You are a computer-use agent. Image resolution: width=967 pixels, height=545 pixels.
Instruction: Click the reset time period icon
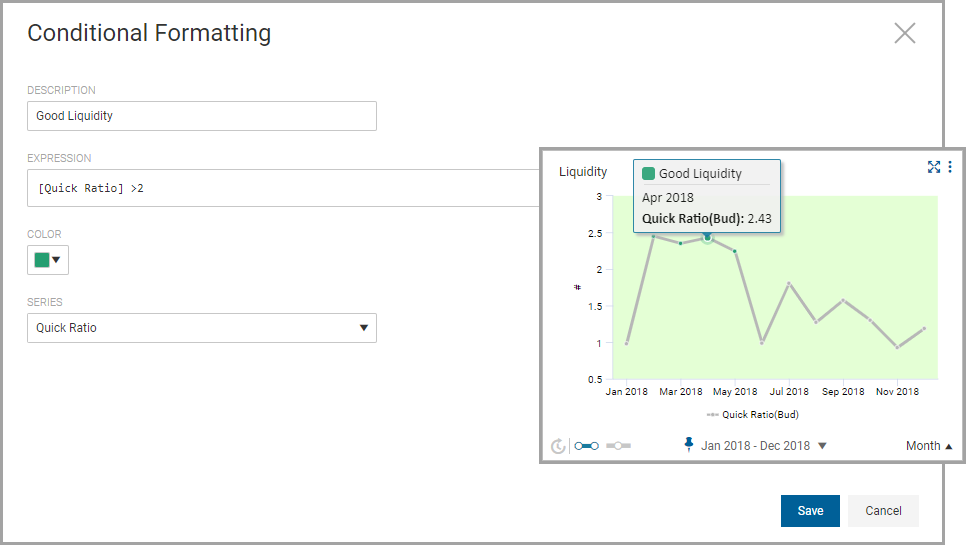(558, 446)
